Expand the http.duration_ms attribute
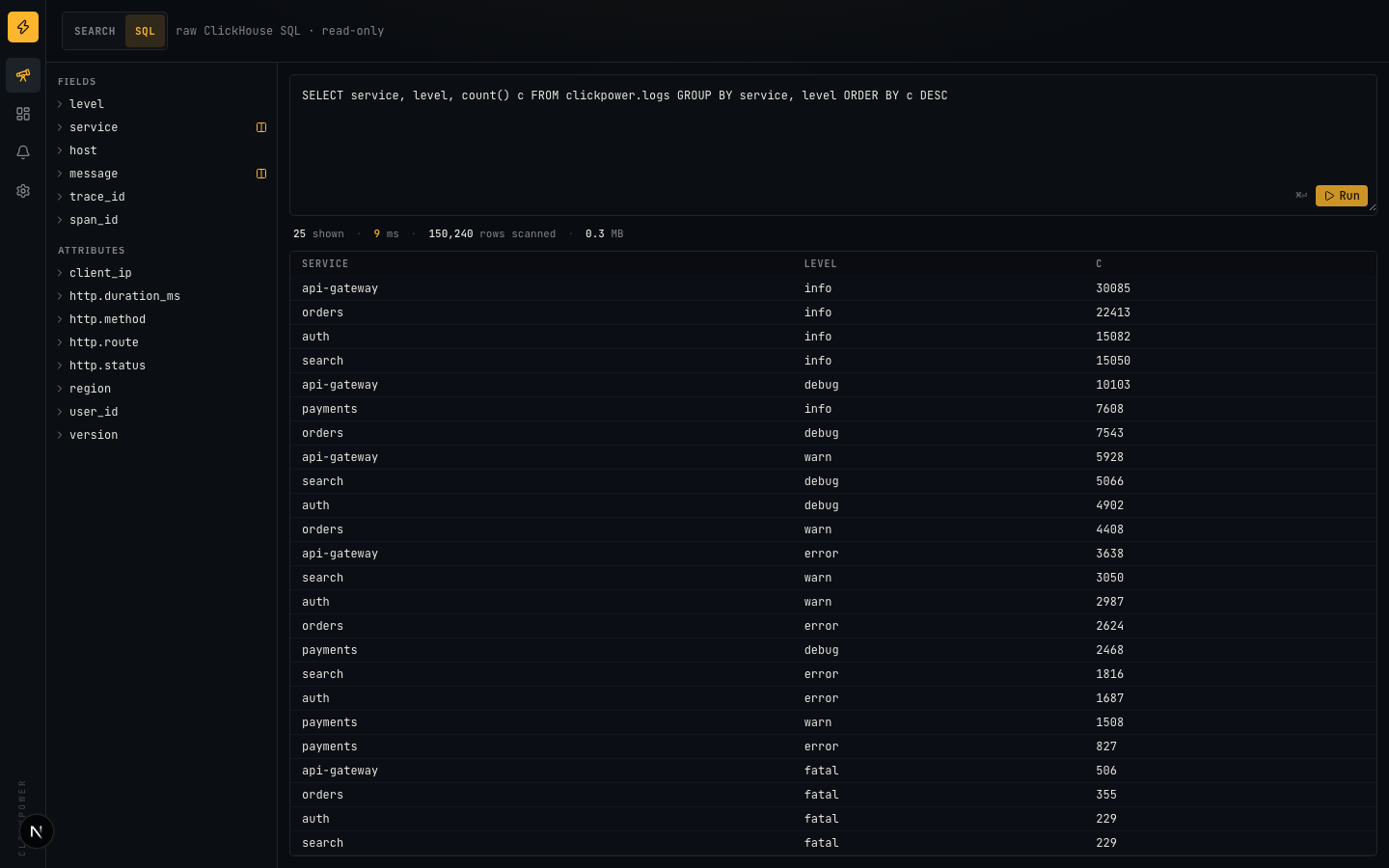The height and width of the screenshot is (868, 1389). point(161,296)
